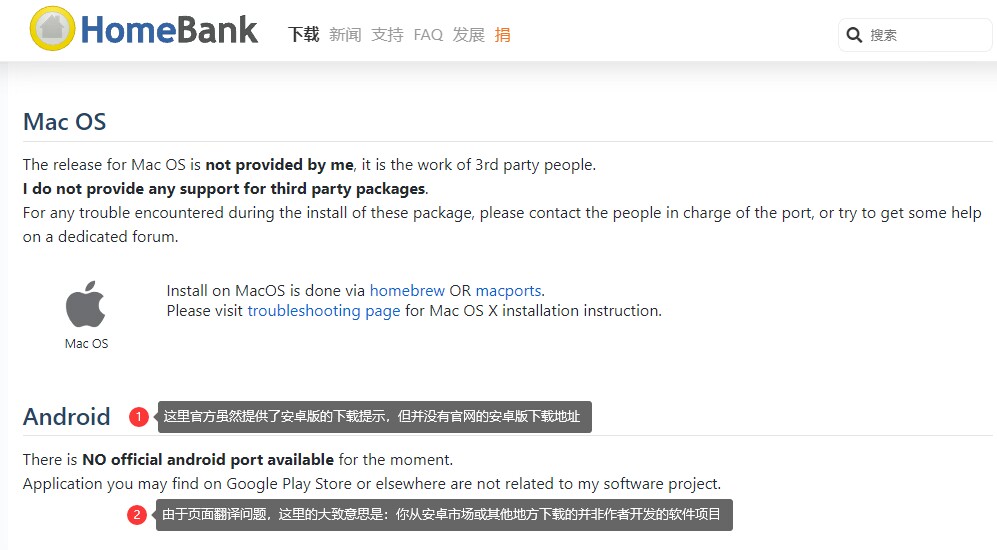Click the HomeBank coin house logo icon
The image size is (997, 550).
(x=52, y=29)
